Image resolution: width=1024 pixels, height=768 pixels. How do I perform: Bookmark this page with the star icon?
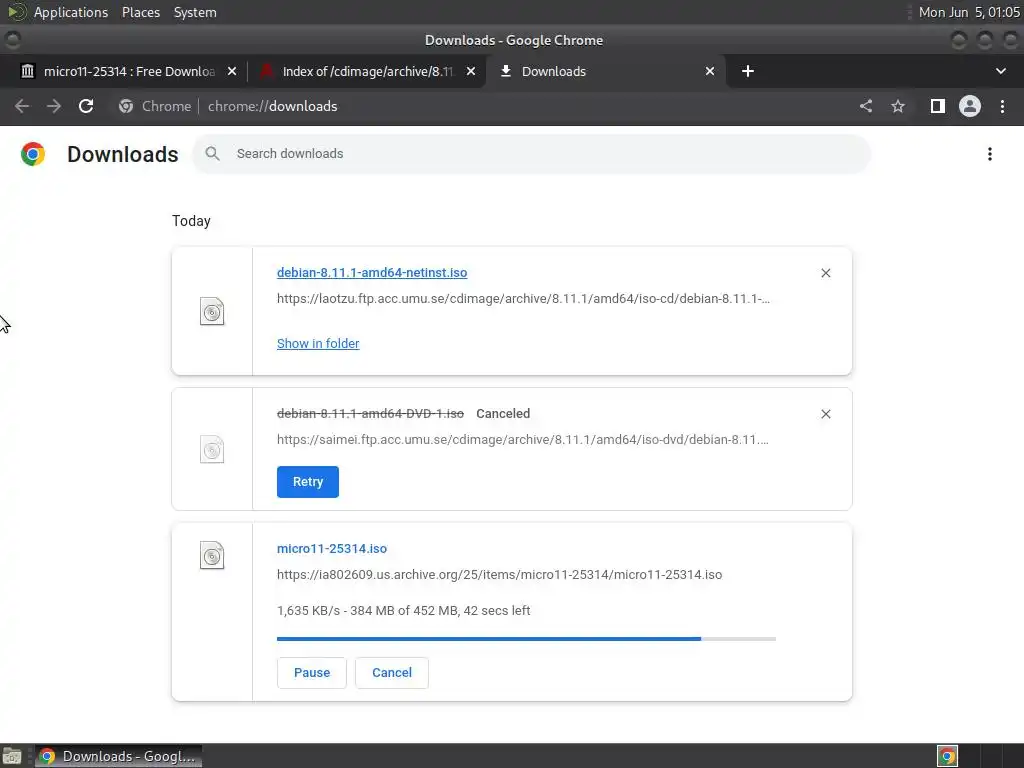[x=898, y=106]
